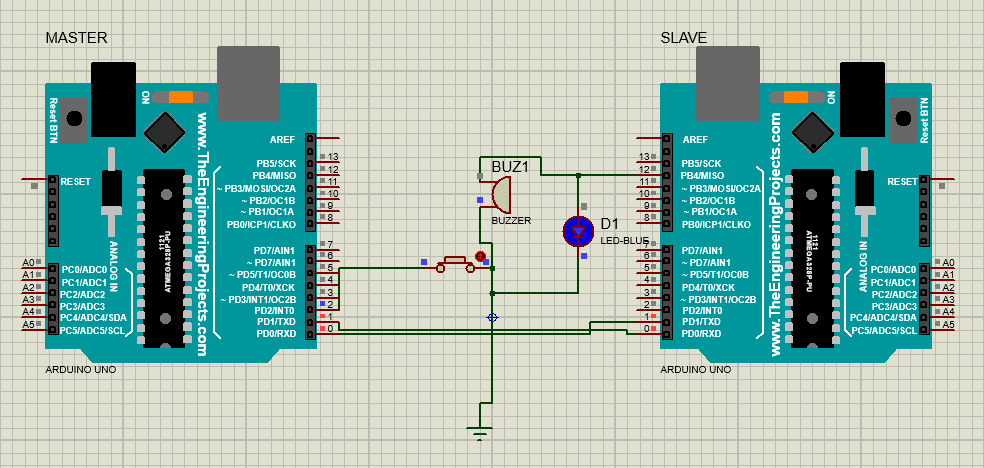Image resolution: width=984 pixels, height=468 pixels.
Task: Click master PC4/ADC4/SDA pin label
Action: [94, 317]
